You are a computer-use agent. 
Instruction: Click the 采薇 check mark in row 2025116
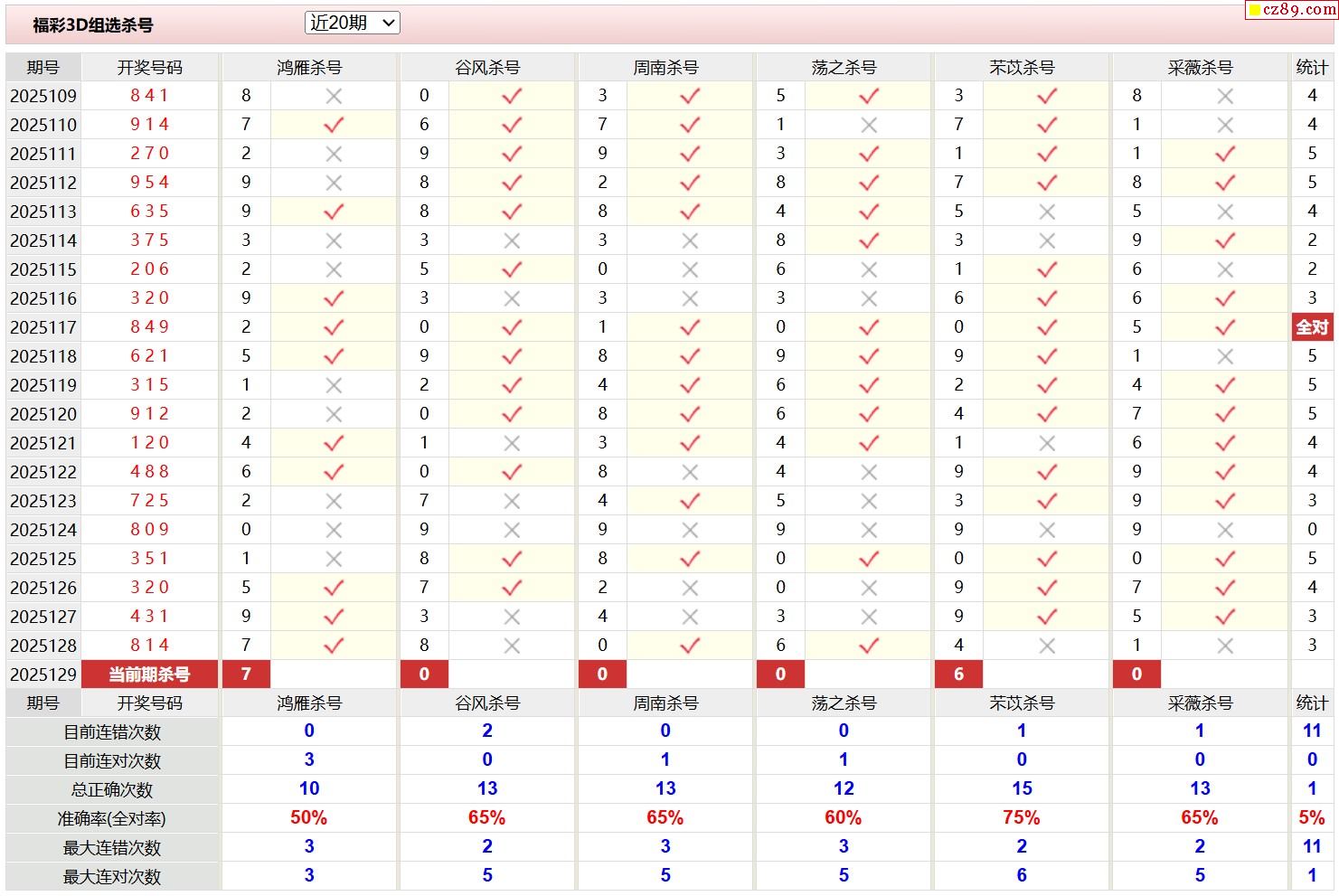pos(1225,298)
